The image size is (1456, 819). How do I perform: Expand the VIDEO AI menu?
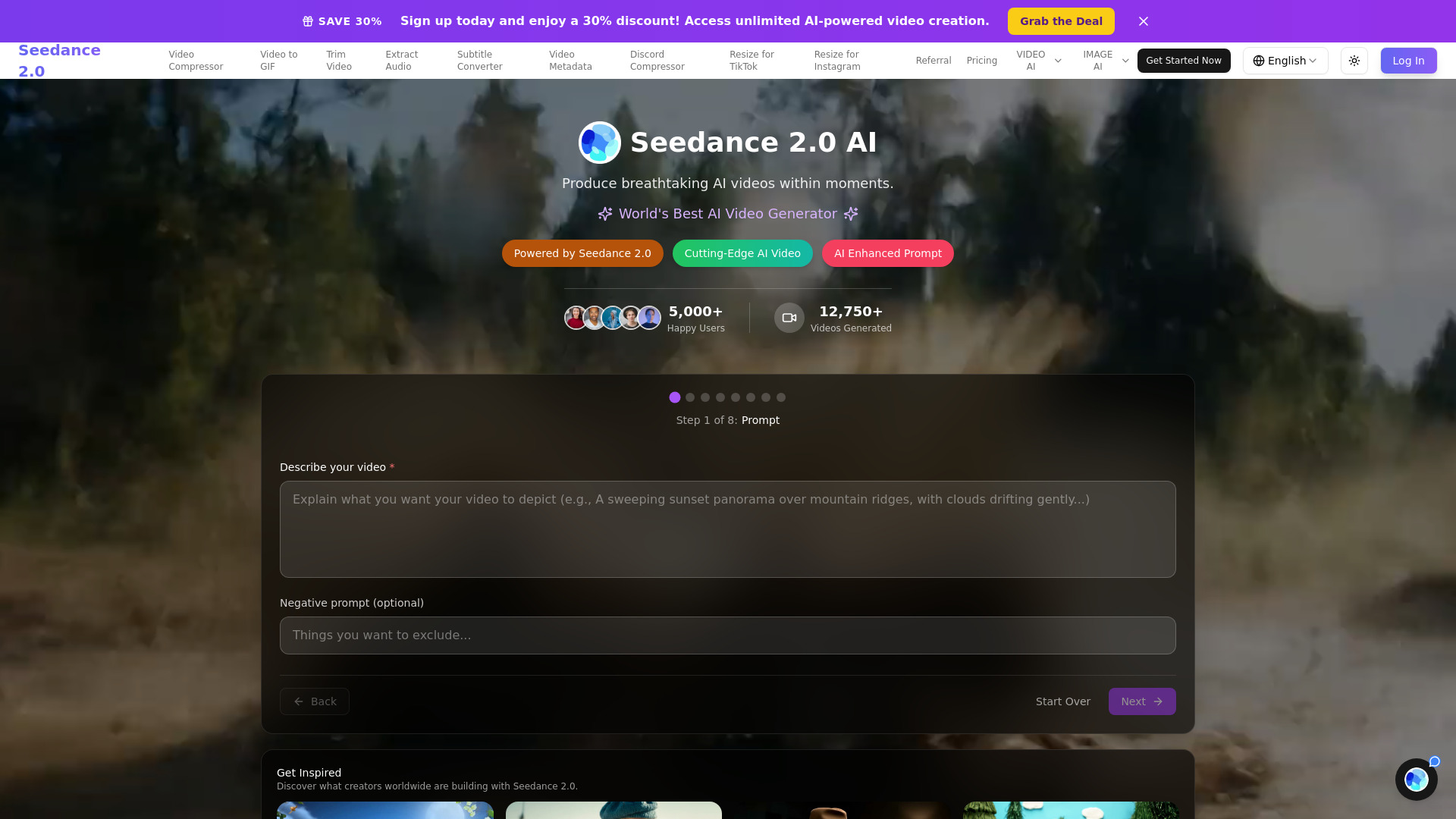tap(1038, 61)
